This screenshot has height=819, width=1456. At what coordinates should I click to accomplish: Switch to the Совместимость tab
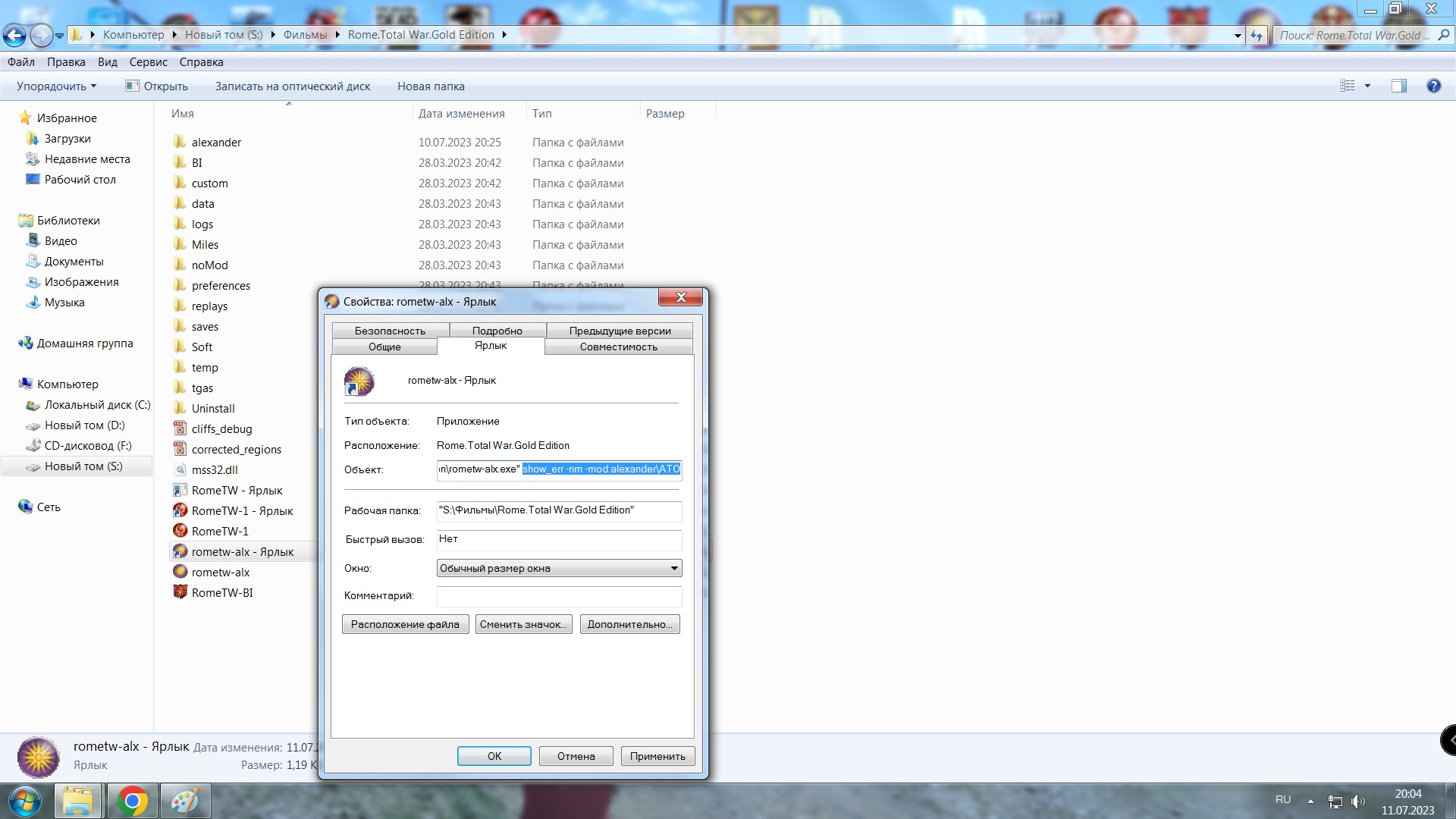[618, 347]
